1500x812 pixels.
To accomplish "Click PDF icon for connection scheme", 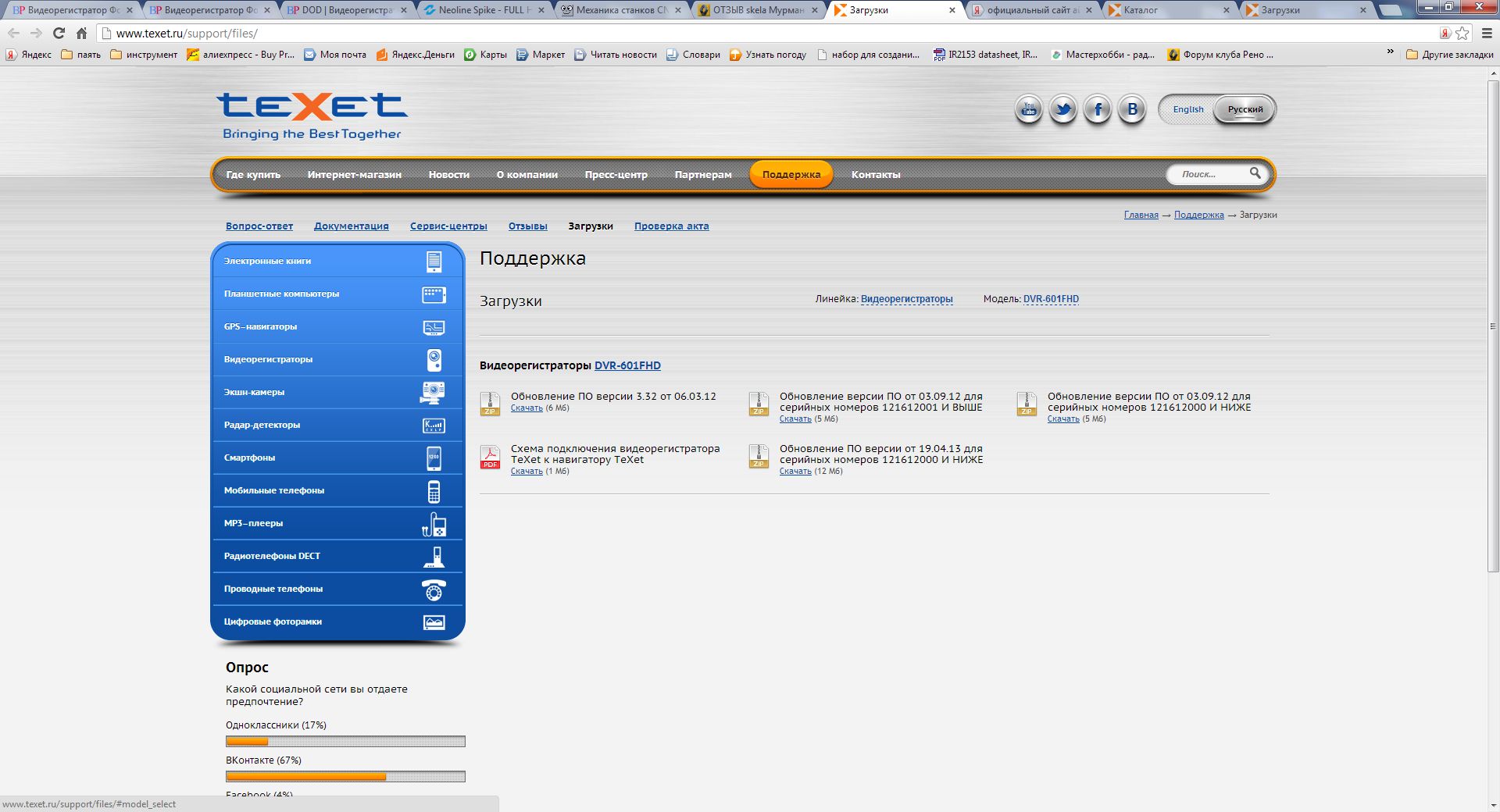I will (490, 457).
